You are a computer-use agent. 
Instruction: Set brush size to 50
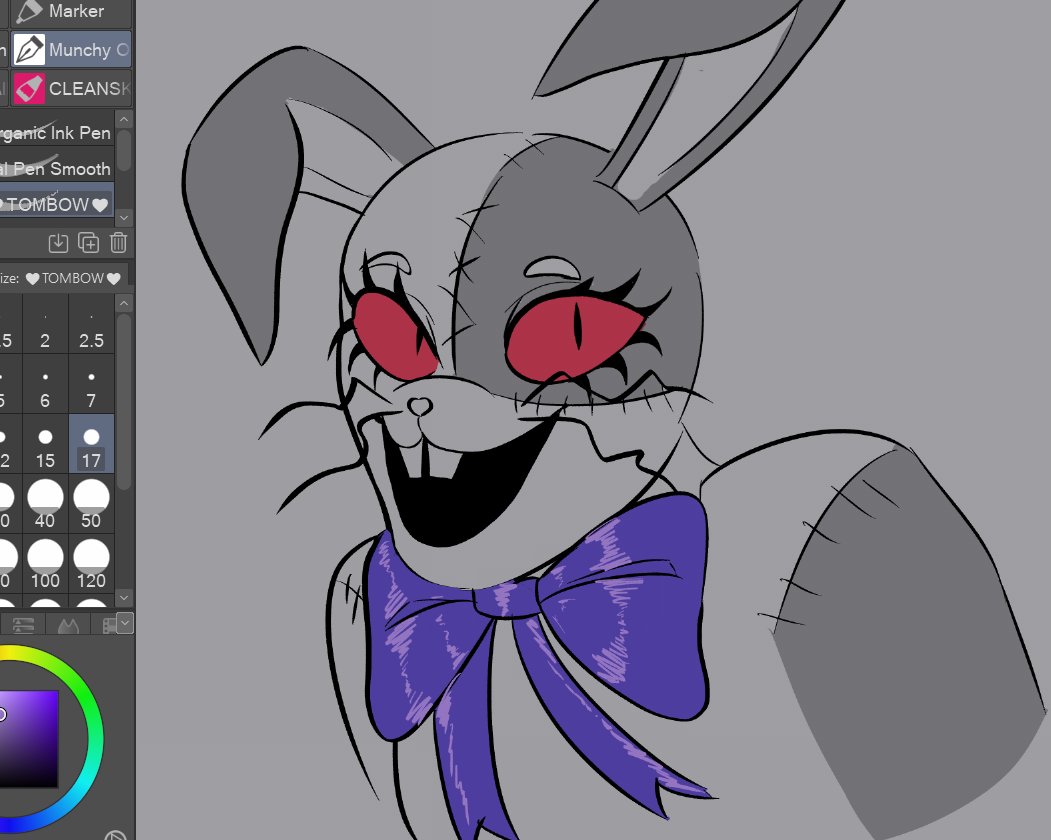point(91,503)
